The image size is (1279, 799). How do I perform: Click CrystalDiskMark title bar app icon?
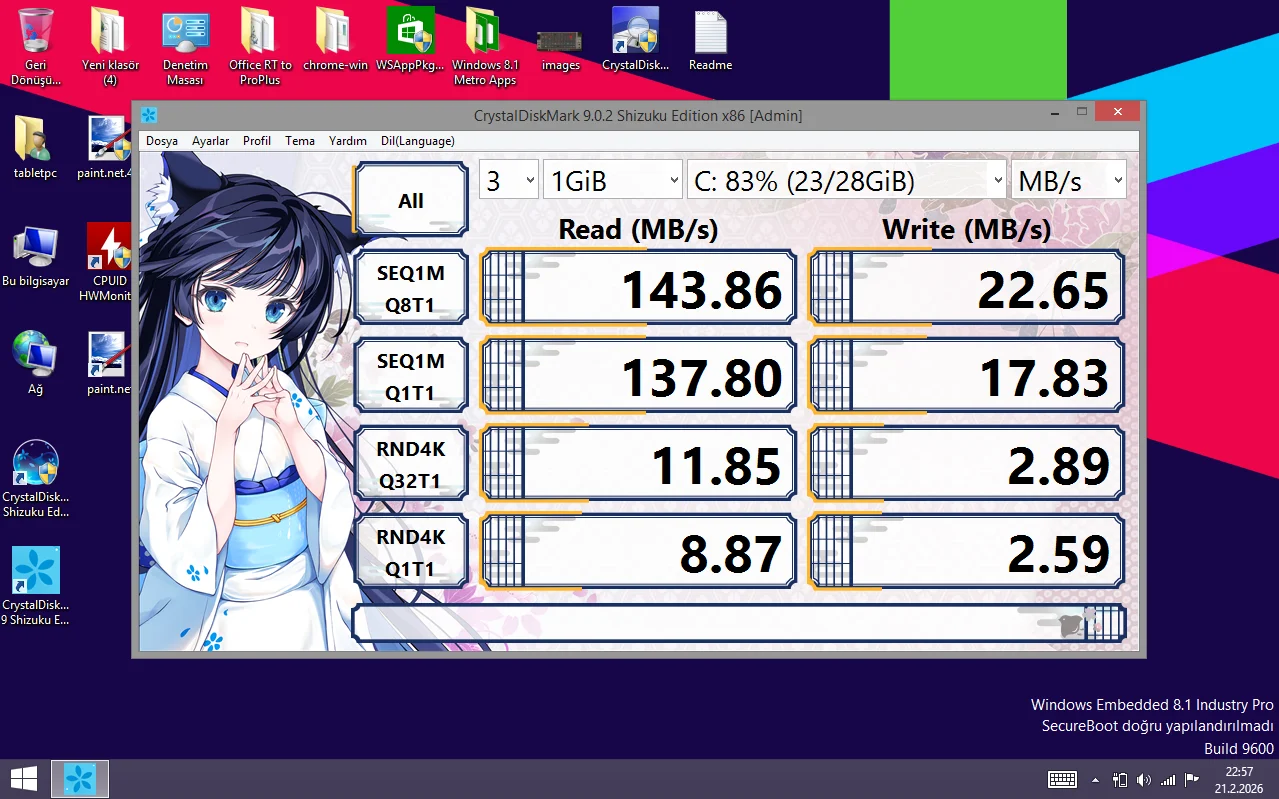point(149,115)
